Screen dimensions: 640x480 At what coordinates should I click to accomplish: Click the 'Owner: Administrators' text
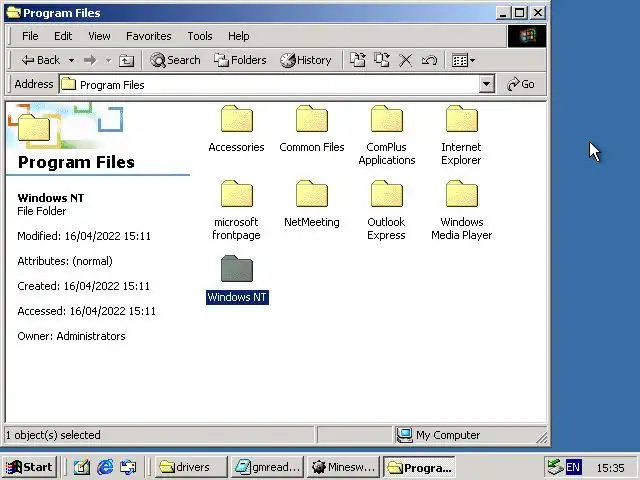pyautogui.click(x=71, y=336)
